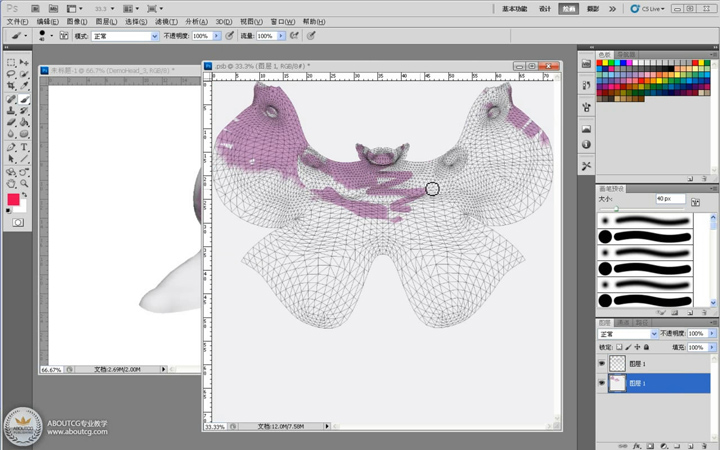Launch Mini Bridge from application bar
The image size is (720, 450).
point(53,8)
